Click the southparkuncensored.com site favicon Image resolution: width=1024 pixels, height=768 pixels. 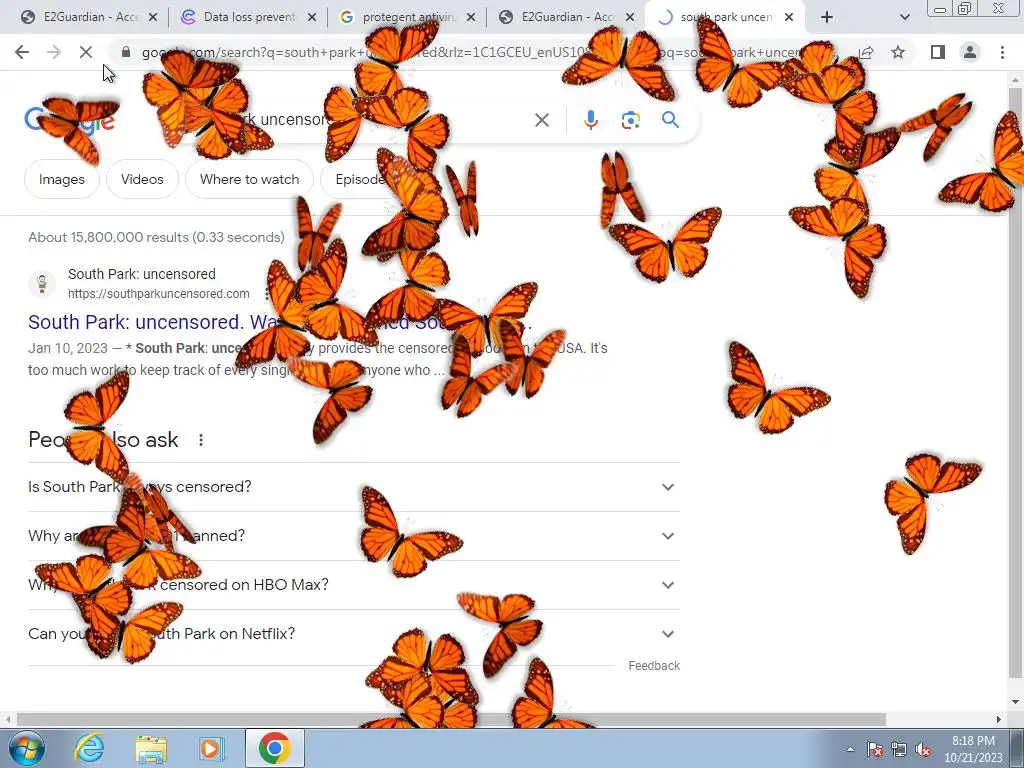pos(42,283)
